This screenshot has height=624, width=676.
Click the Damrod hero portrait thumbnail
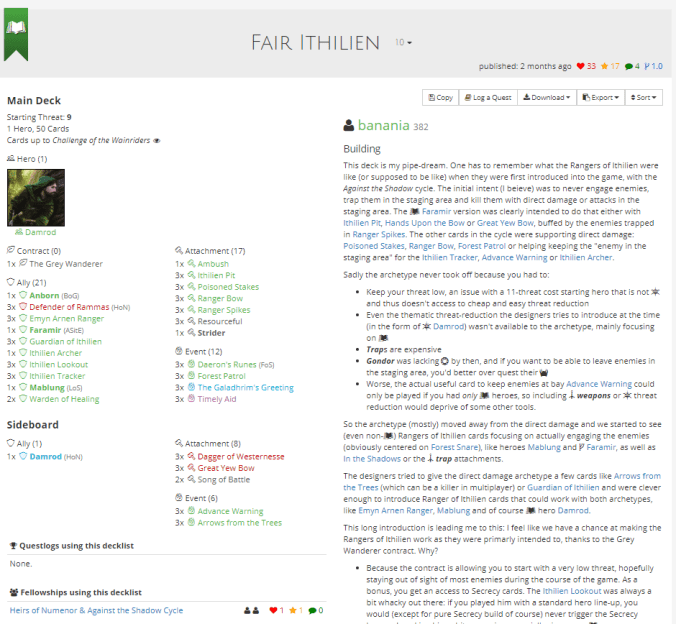coord(36,198)
